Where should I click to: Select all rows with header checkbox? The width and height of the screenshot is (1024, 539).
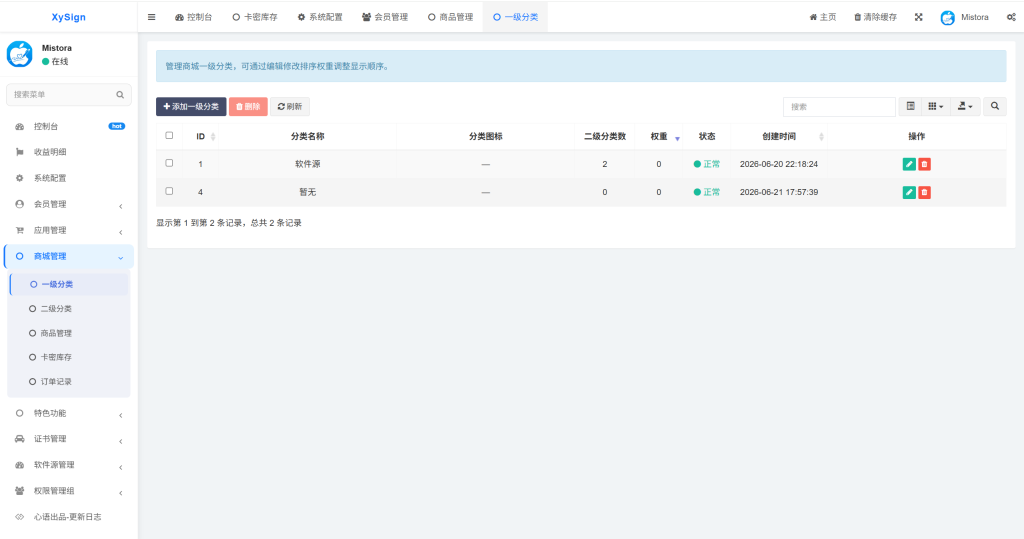[x=169, y=135]
